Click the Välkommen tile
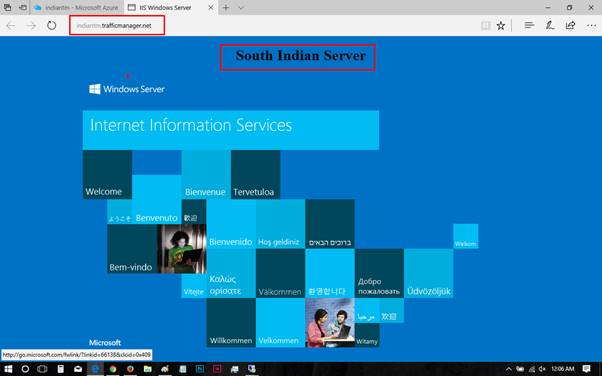 pos(280,273)
